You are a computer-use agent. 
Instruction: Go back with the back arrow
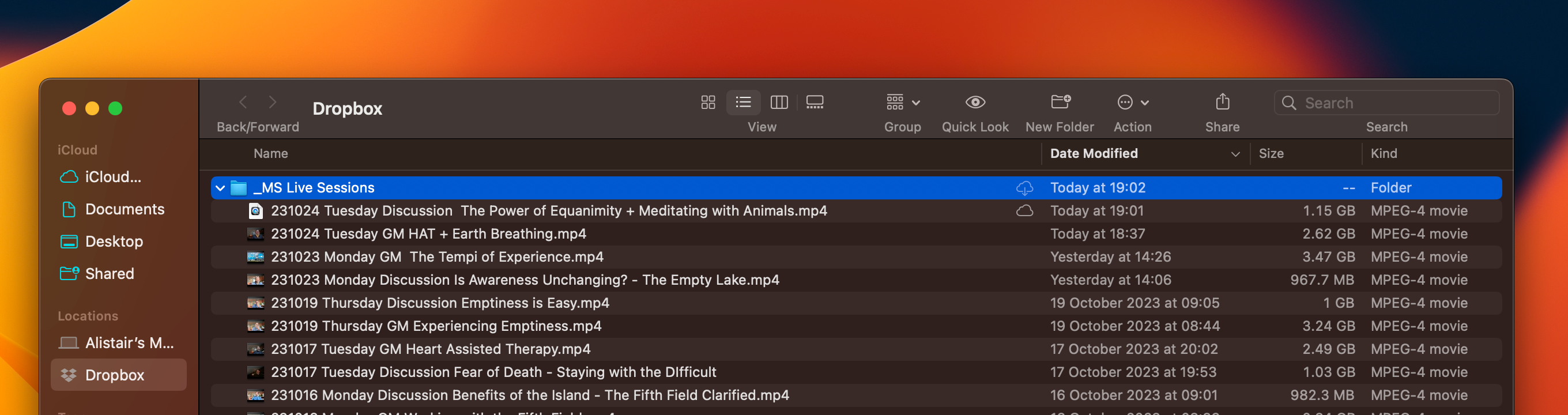coord(243,102)
